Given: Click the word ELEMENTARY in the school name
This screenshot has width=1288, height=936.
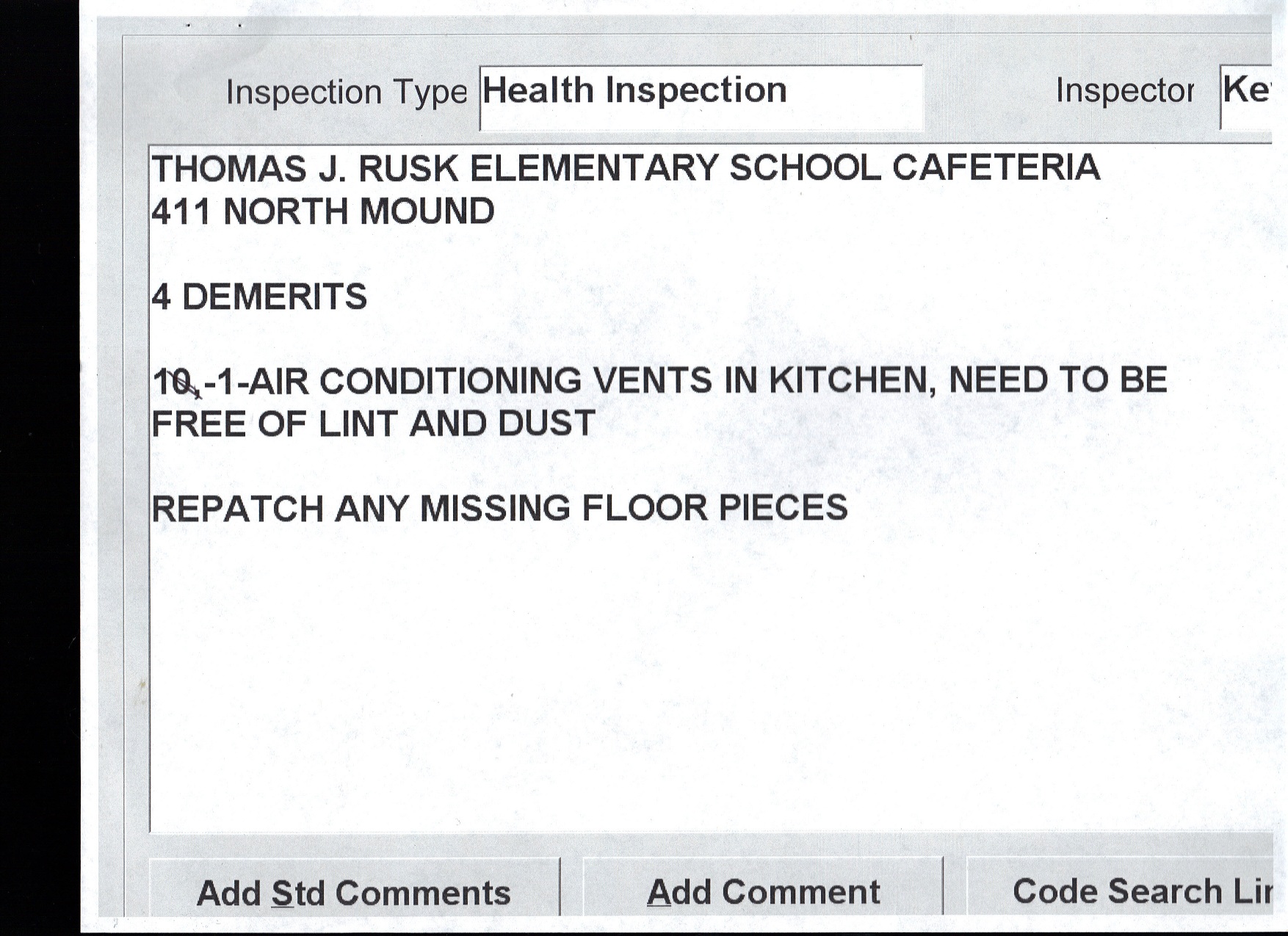Looking at the screenshot, I should (x=593, y=169).
